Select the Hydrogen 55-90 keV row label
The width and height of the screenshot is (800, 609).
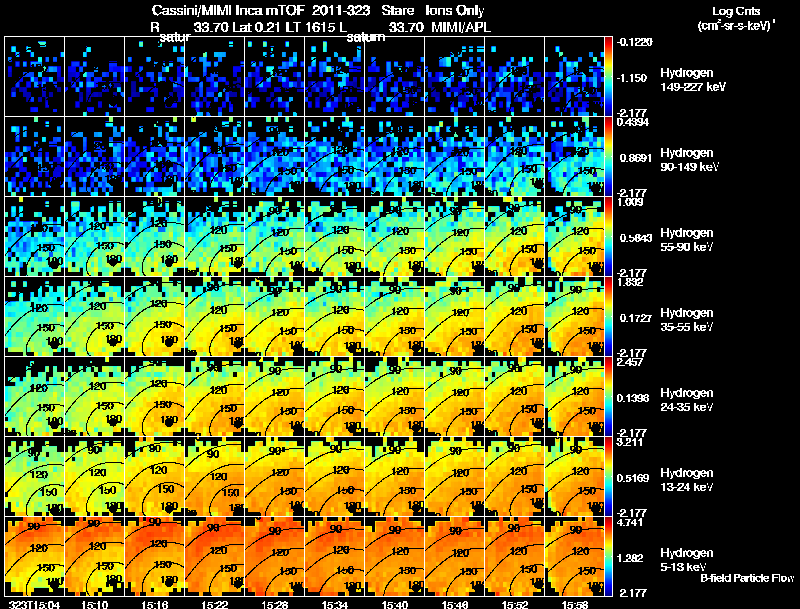687,240
